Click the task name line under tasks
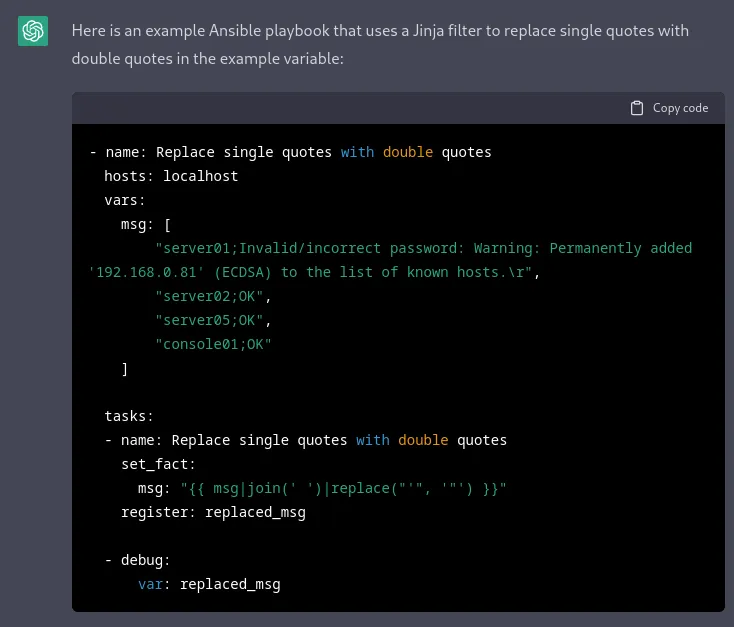 (306, 440)
